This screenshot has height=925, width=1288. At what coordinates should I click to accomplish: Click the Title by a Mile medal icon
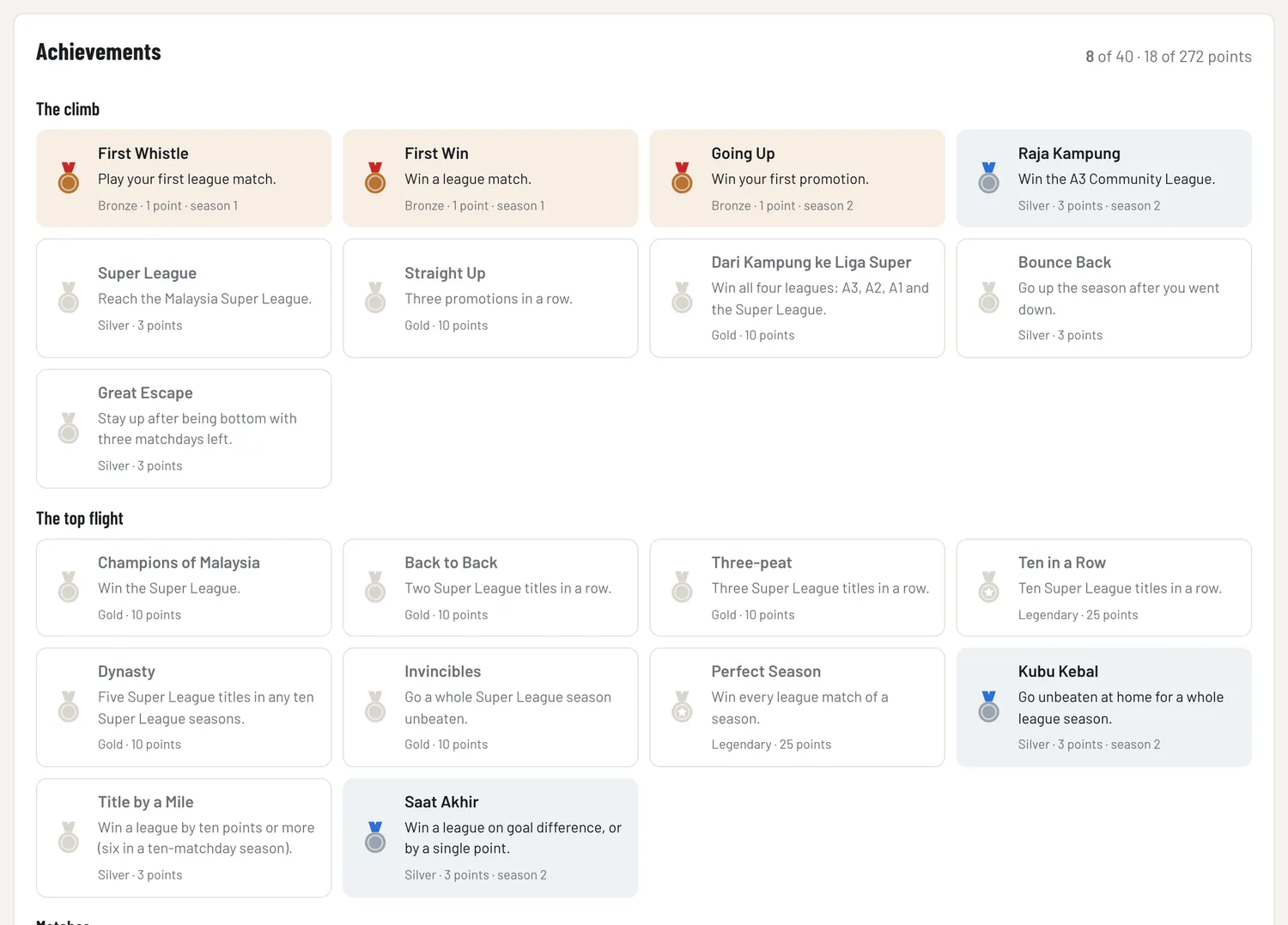(x=69, y=837)
